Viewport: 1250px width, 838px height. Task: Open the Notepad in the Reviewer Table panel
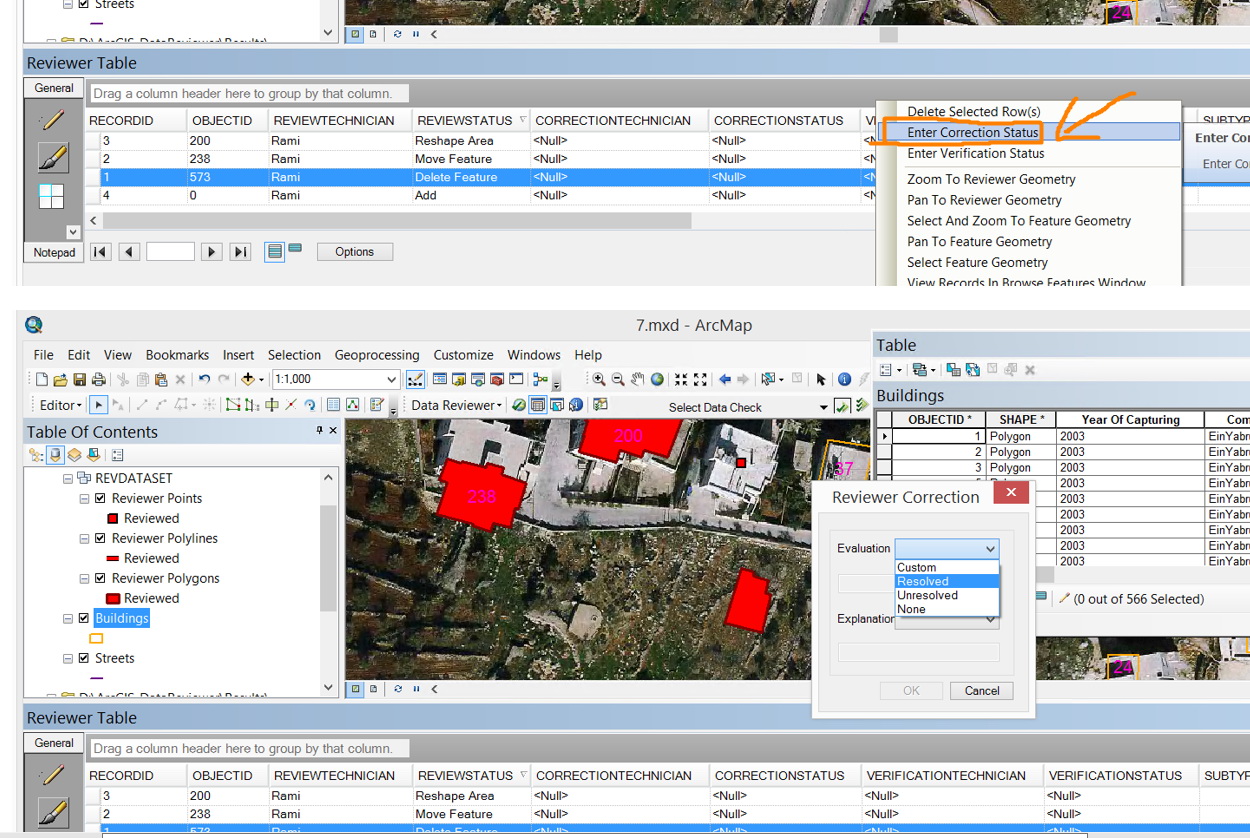click(53, 252)
